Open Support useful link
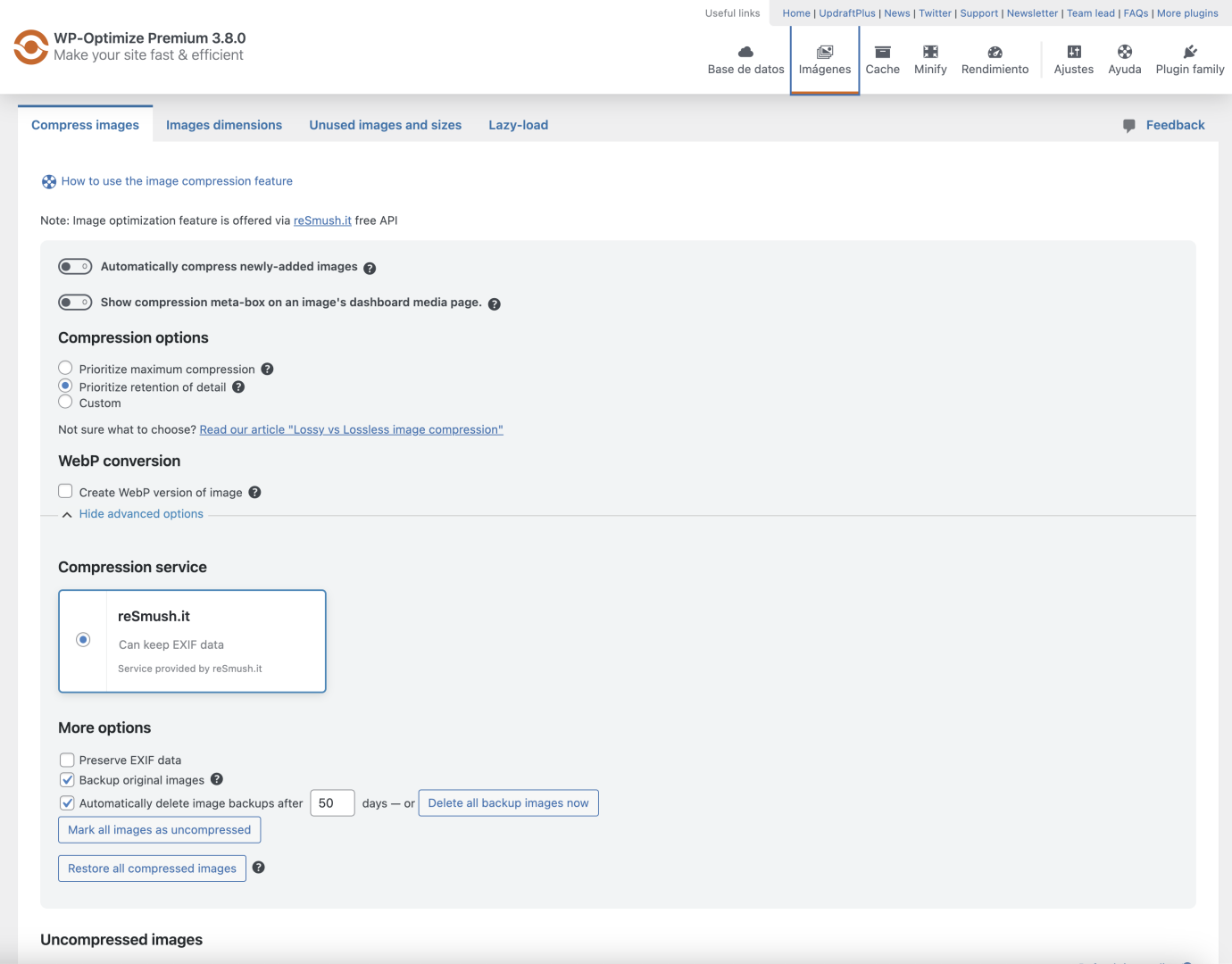Screen dimensions: 1232x964 tap(979, 13)
